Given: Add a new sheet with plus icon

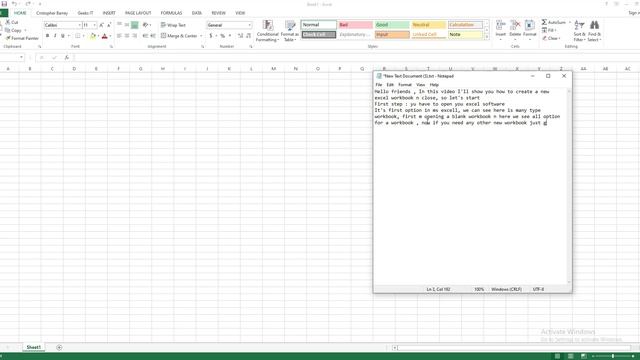Looking at the screenshot, I should coord(59,347).
